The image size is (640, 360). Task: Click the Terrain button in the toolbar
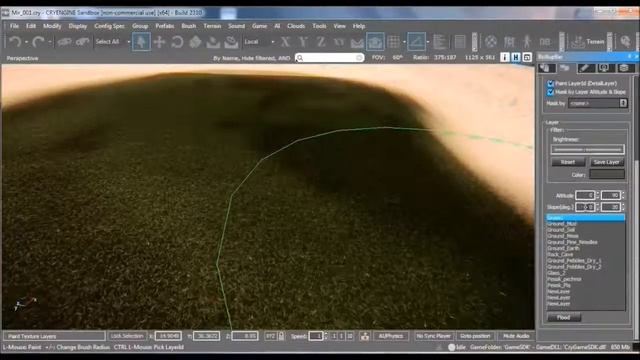point(588,42)
